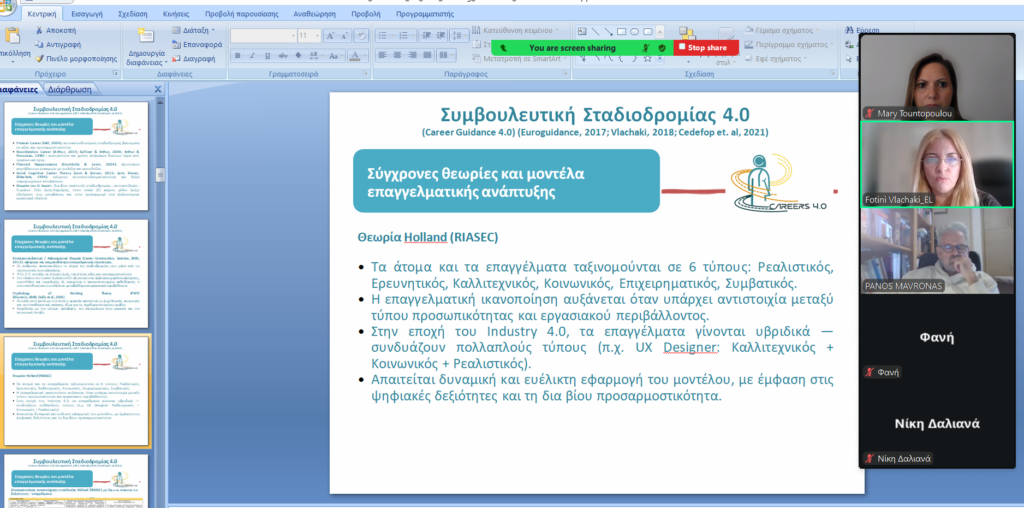Click the Αποκοπή (Cut) scissors icon

[39, 31]
